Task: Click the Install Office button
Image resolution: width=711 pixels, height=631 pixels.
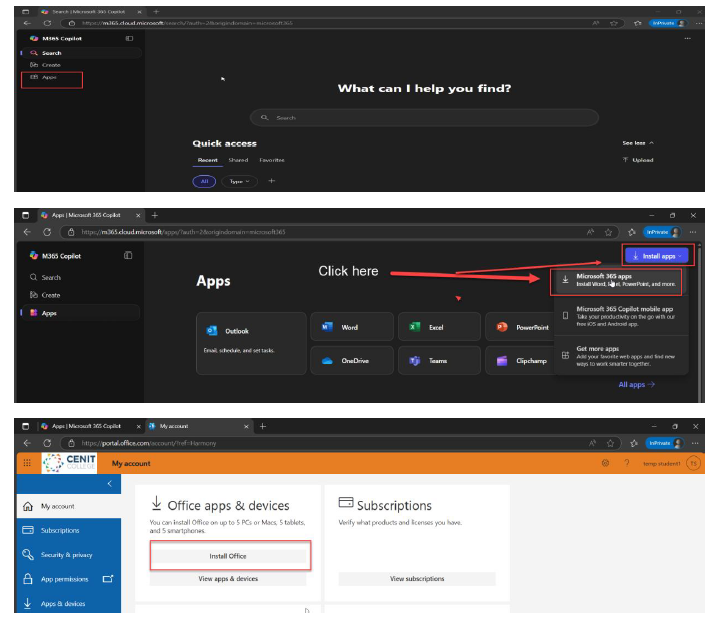Action: coord(228,556)
